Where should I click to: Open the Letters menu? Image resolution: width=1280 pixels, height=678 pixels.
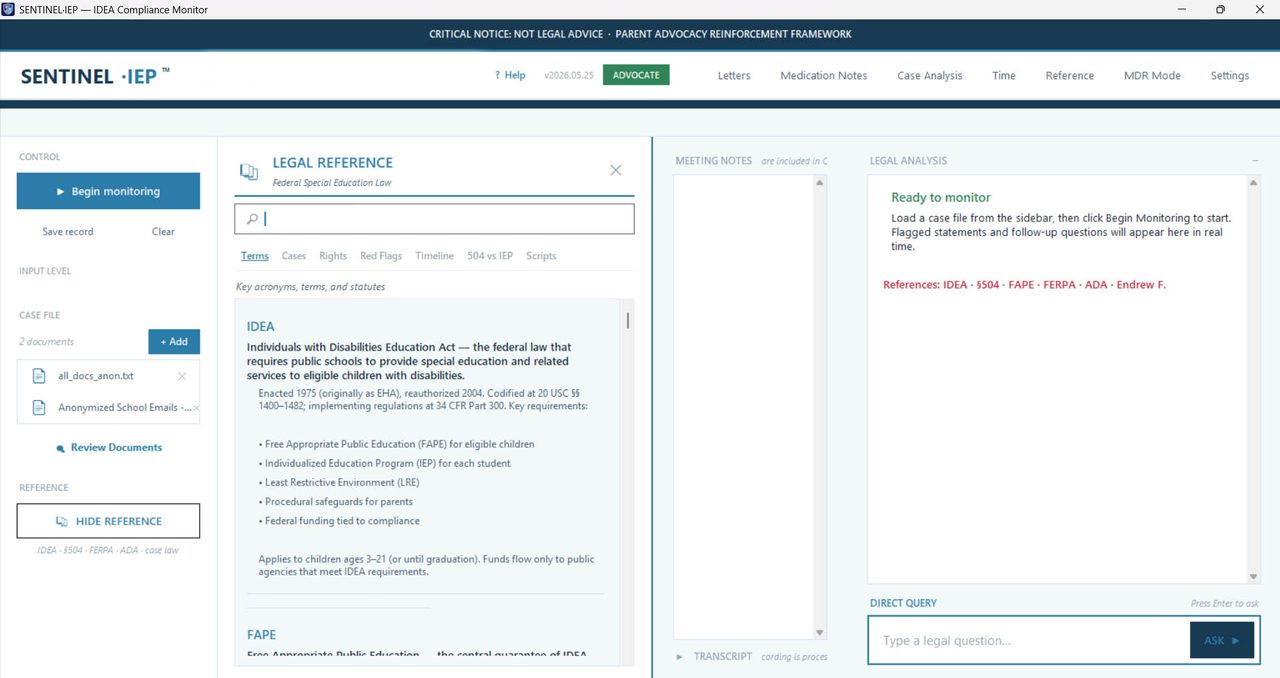tap(734, 75)
